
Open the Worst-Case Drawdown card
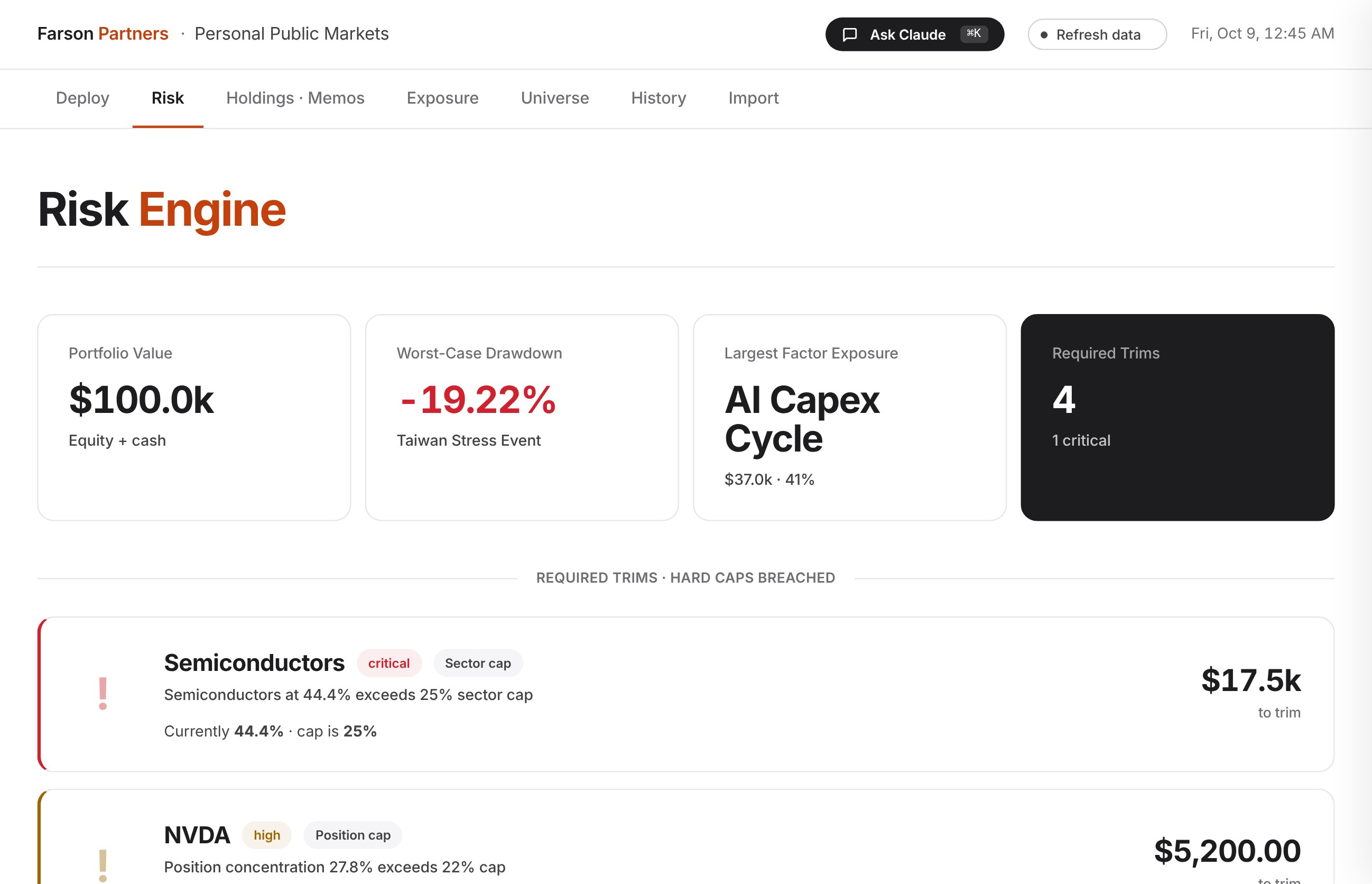click(522, 417)
